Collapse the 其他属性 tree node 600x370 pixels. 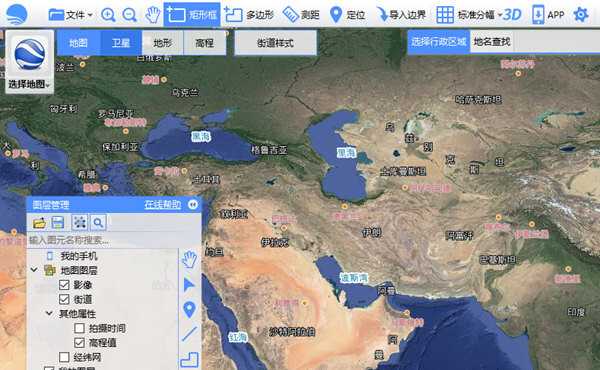(x=49, y=313)
